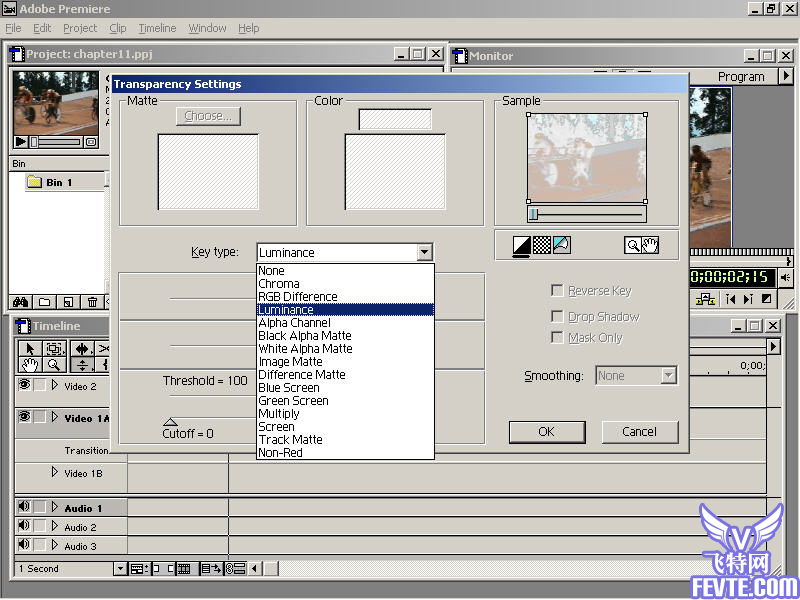
Task: Click black/white background sample icon
Action: (x=521, y=245)
